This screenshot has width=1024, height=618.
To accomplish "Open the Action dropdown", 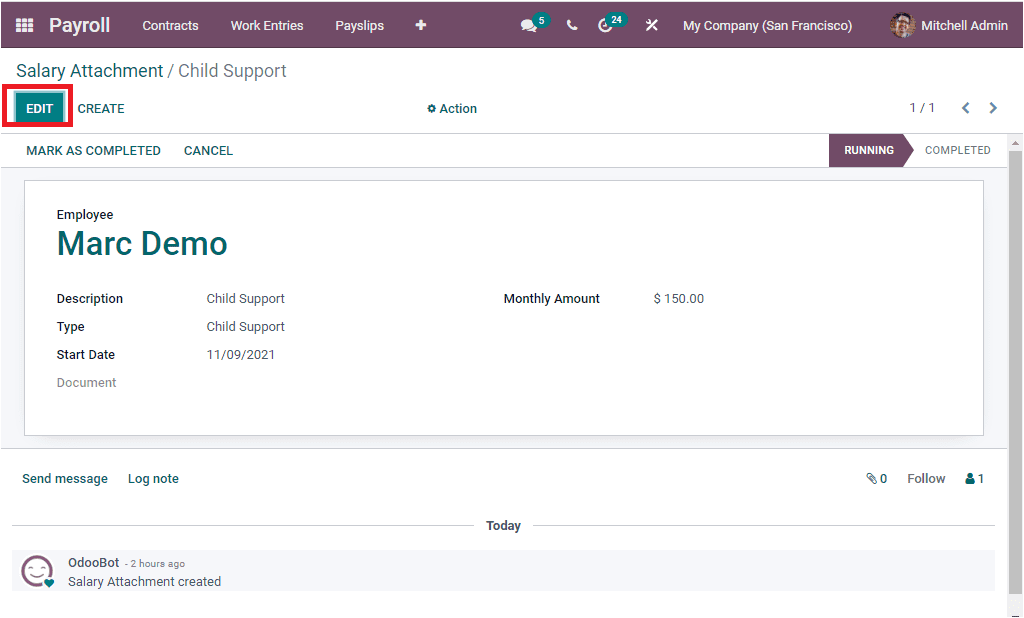I will 451,108.
